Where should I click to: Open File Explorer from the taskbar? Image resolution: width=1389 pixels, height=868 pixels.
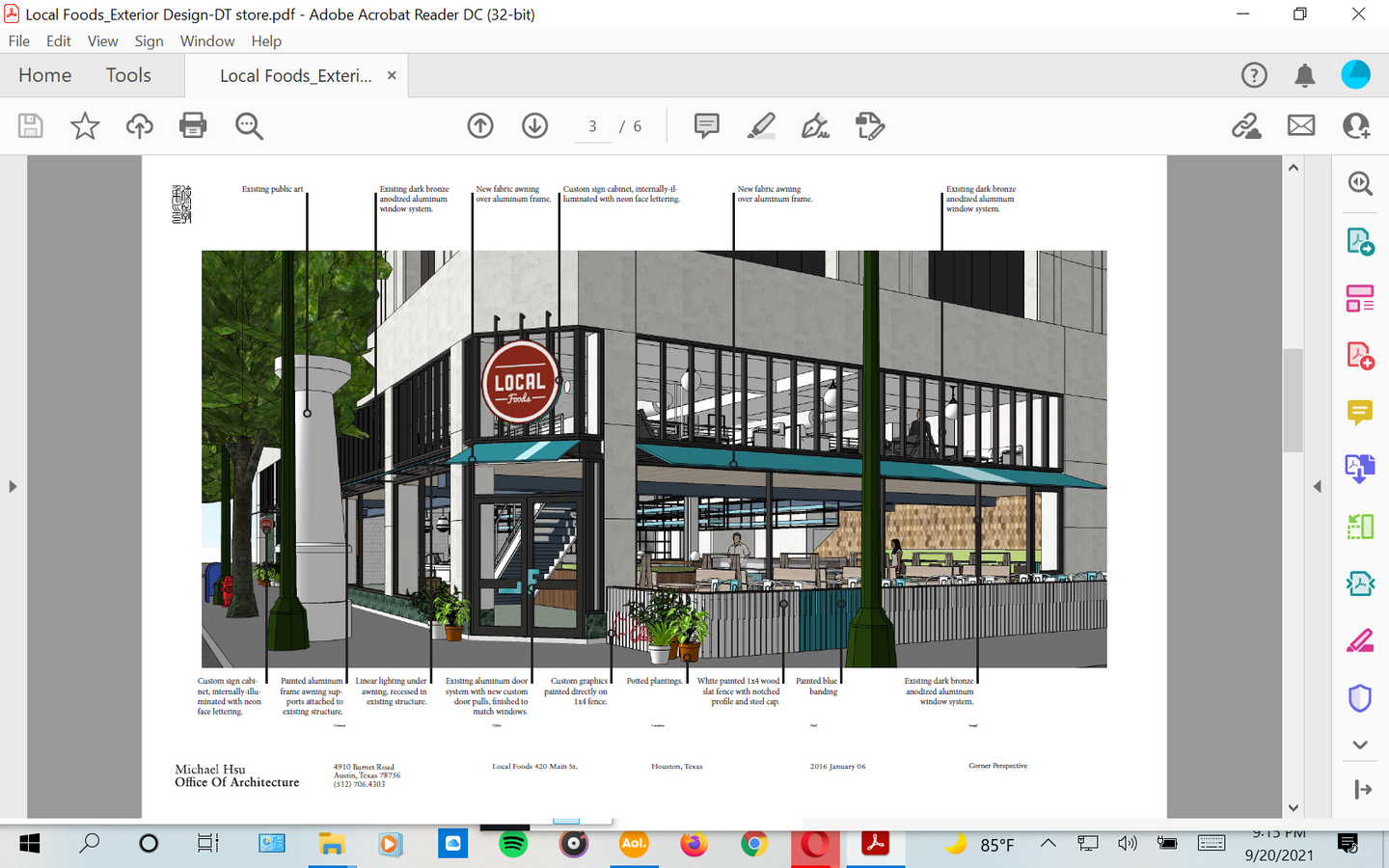[x=332, y=844]
